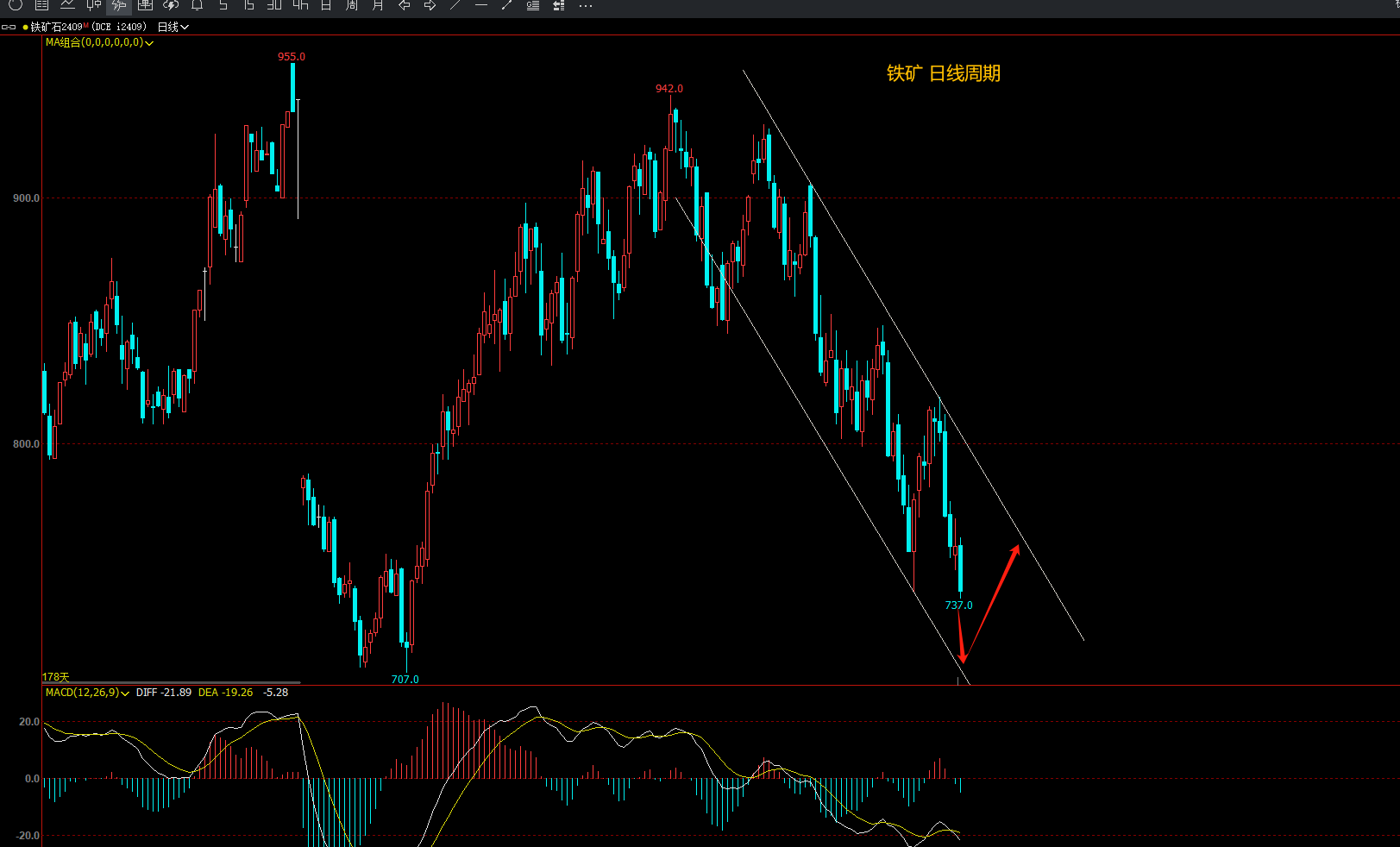This screenshot has height=847, width=1400.
Task: Switch to the time-sharing line chart icon
Action: tap(67, 5)
